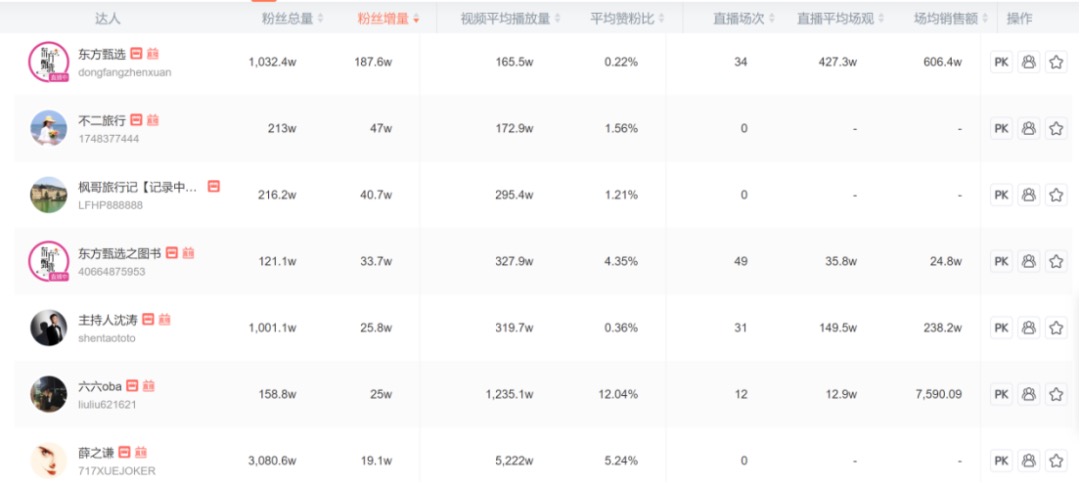Sort table by 平均赞粉比

tap(625, 18)
